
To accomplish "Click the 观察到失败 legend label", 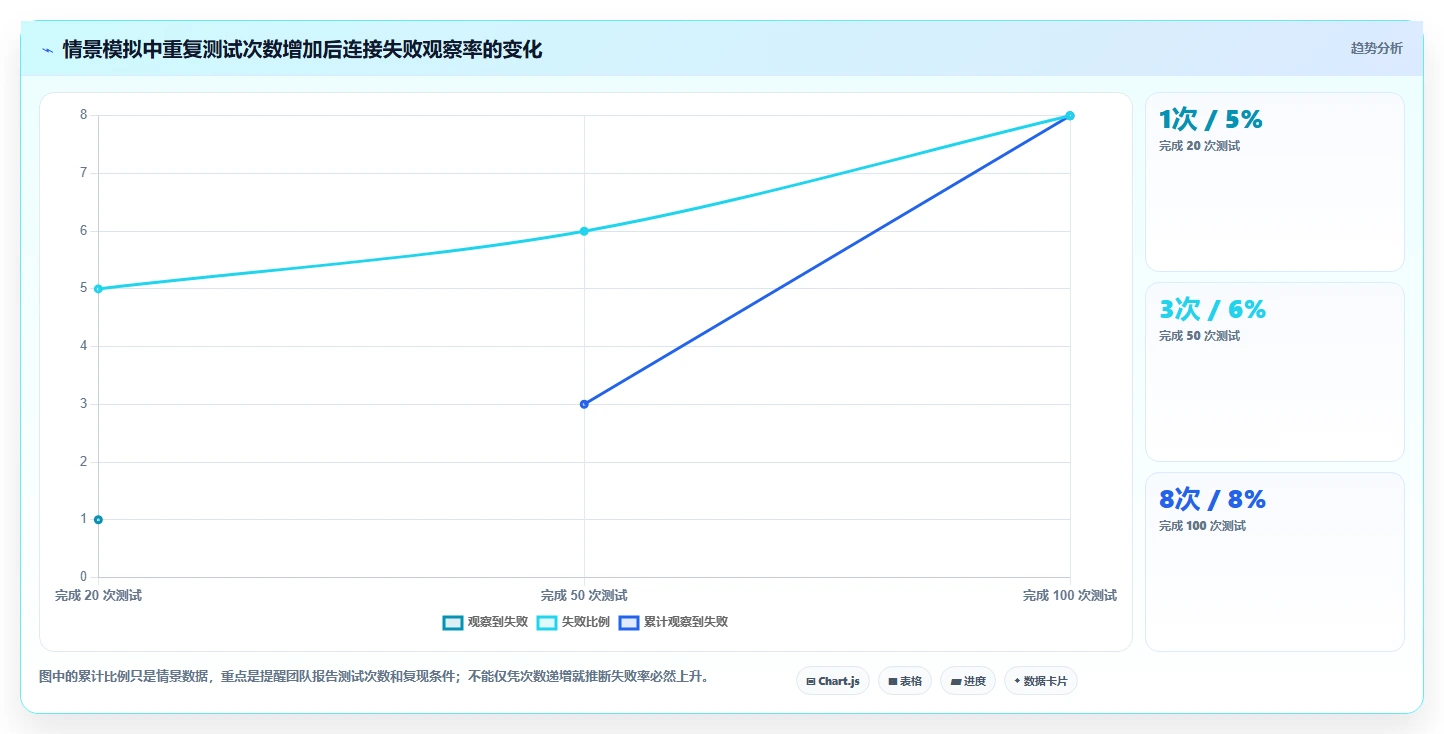I will coord(497,622).
